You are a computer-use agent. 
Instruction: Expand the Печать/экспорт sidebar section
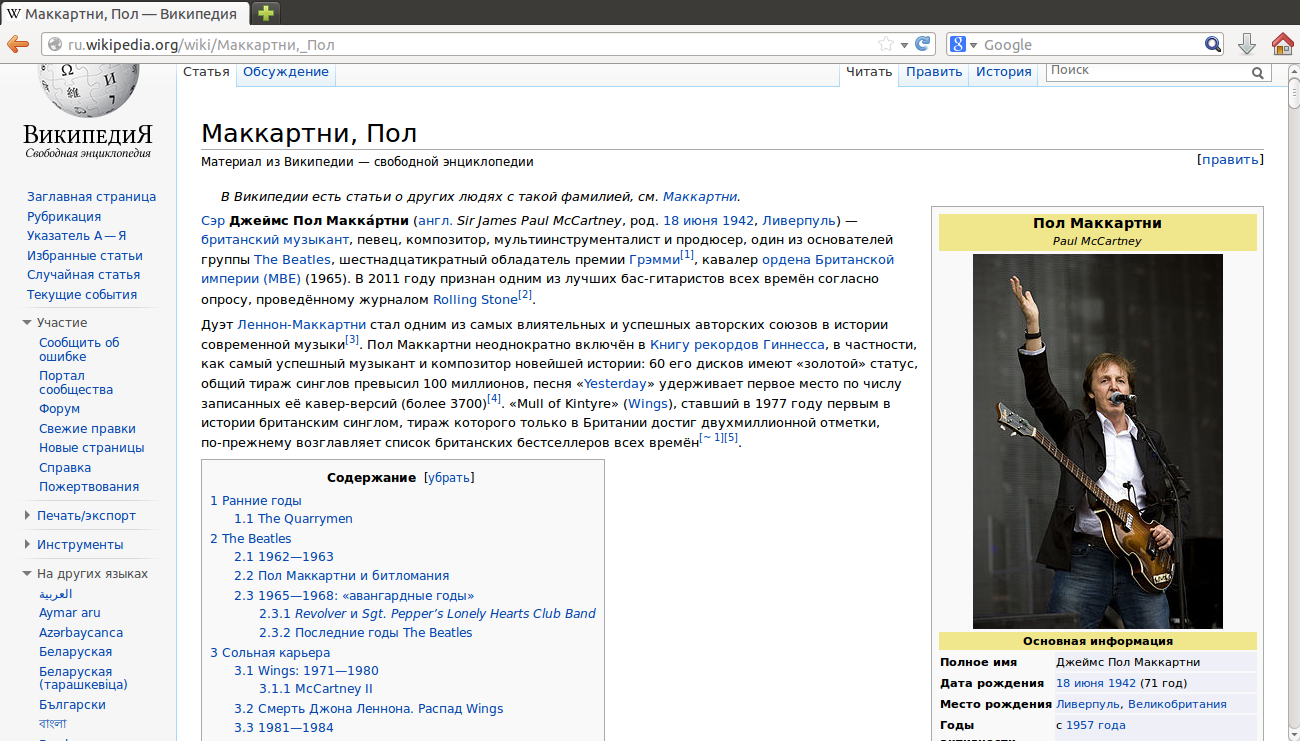pos(27,516)
